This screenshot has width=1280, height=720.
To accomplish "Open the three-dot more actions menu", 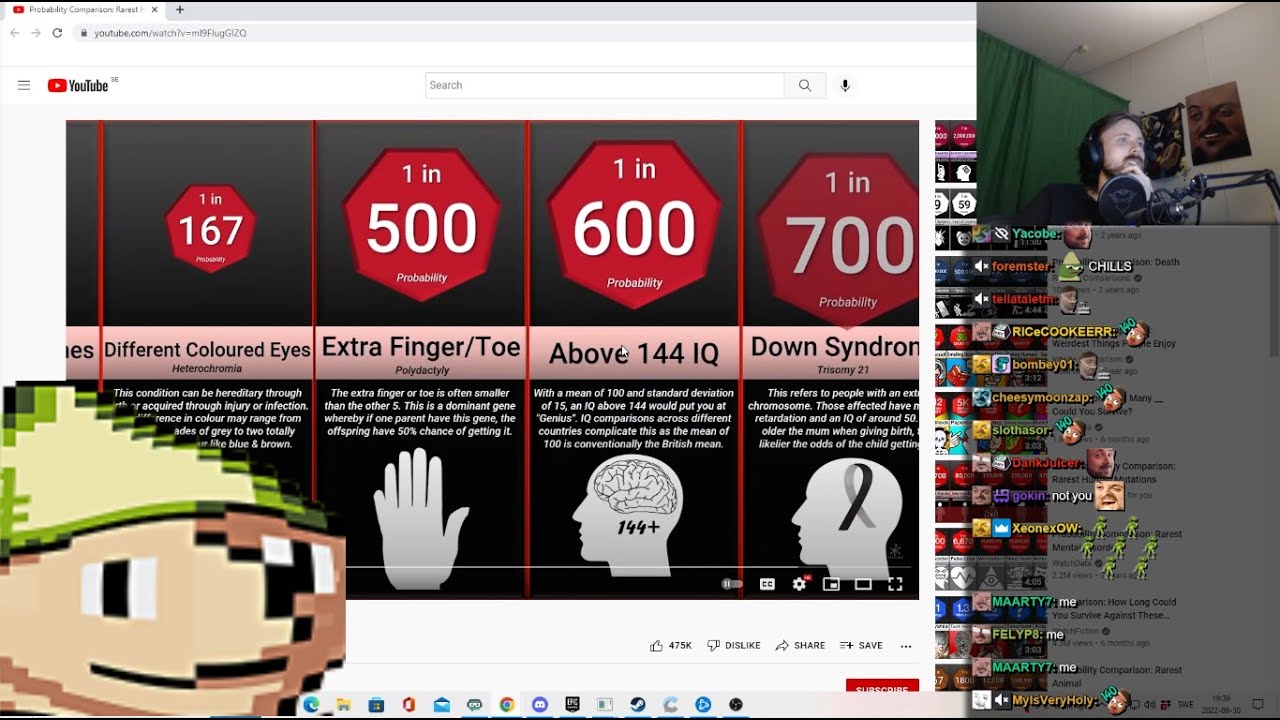I will (x=906, y=646).
